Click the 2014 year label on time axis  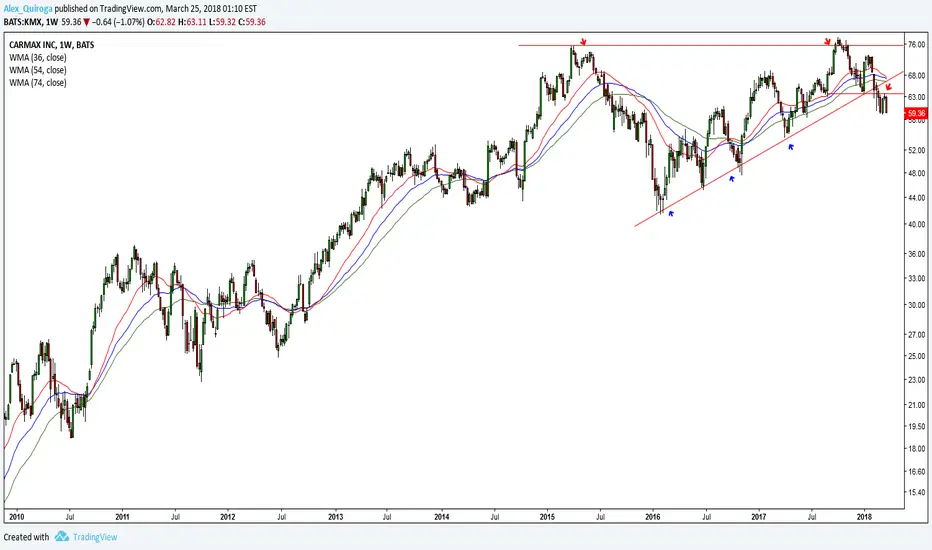[x=442, y=517]
